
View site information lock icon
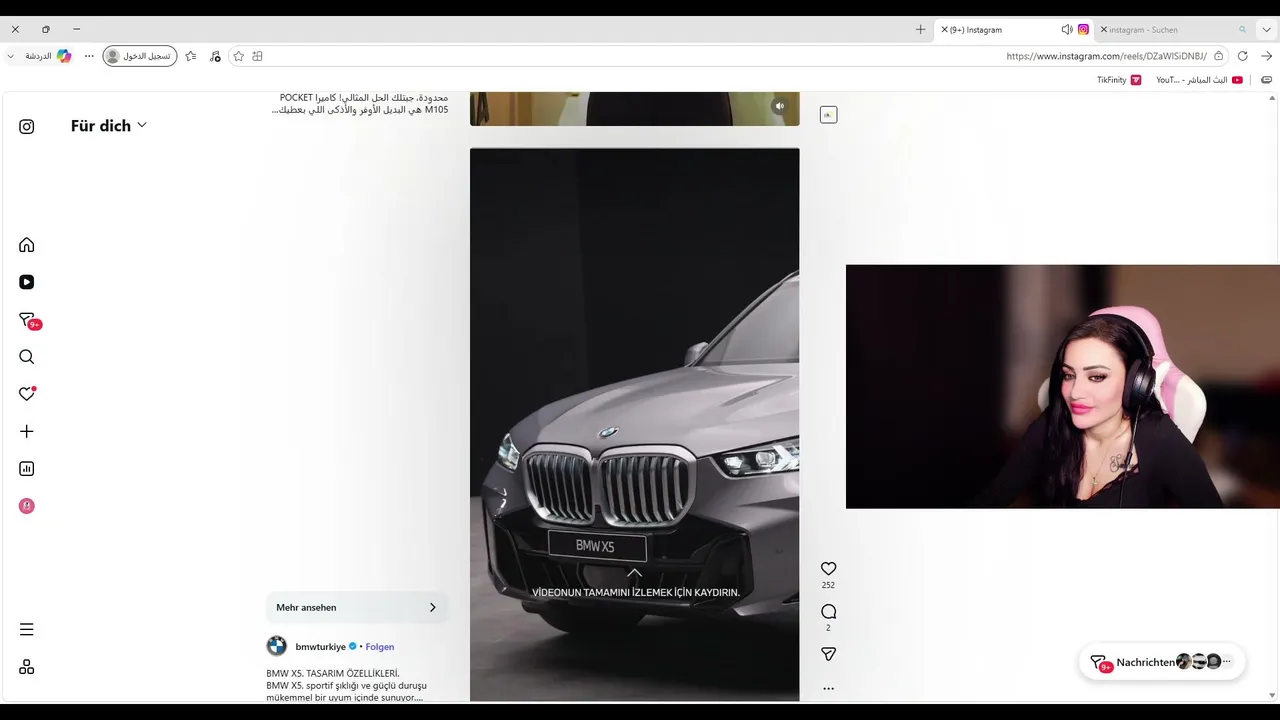point(1218,56)
